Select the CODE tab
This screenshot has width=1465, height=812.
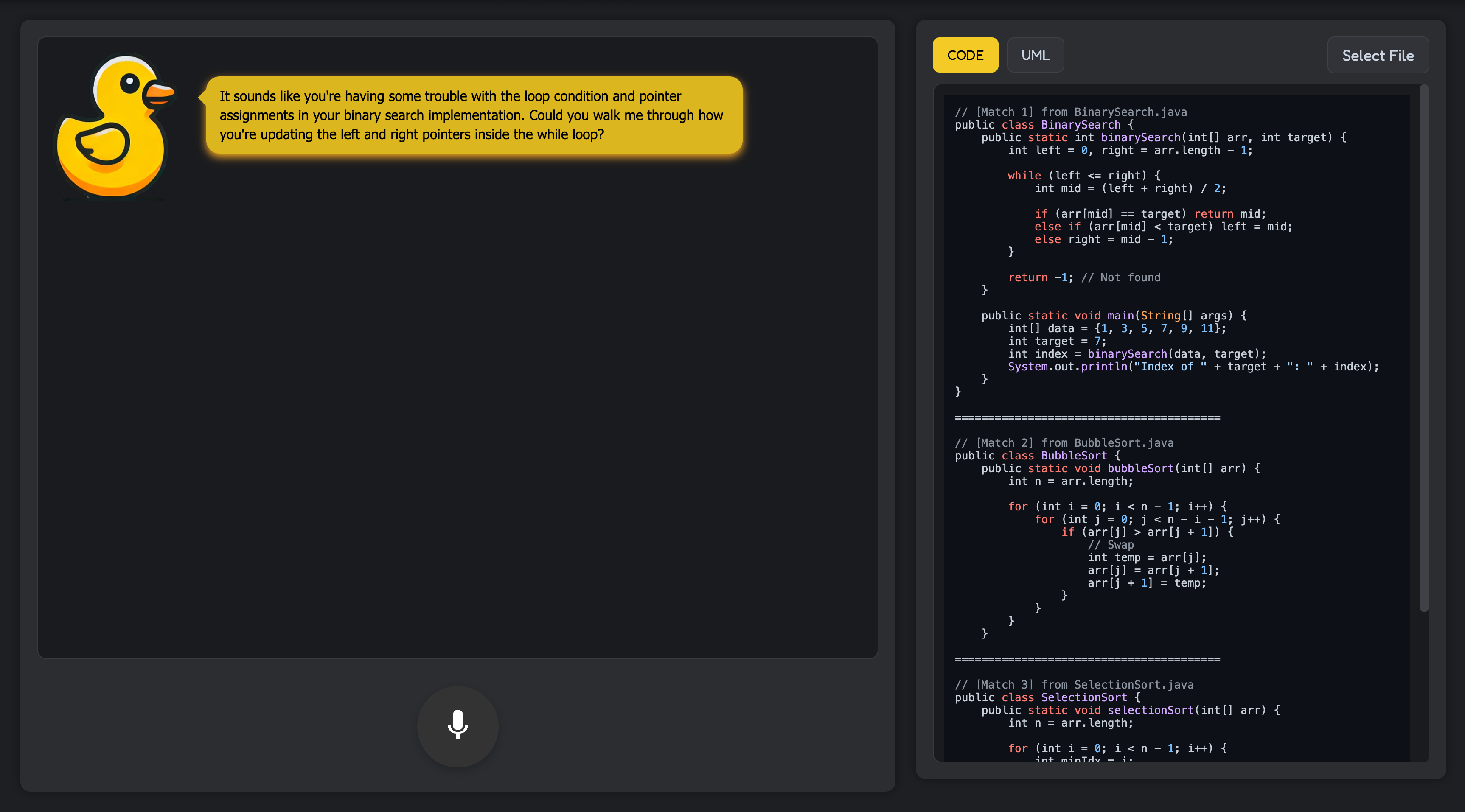coord(965,55)
